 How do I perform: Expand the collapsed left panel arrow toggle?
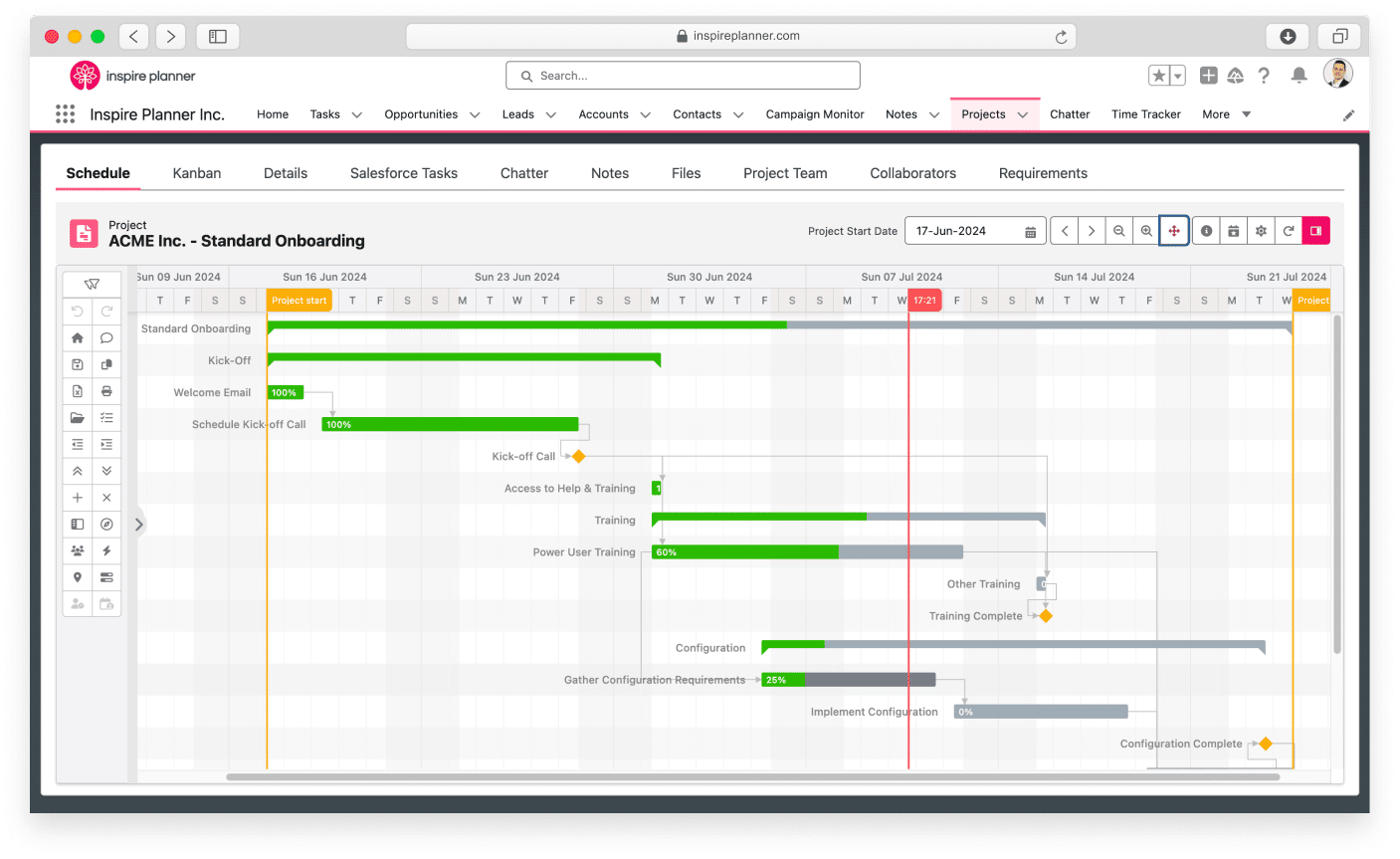click(138, 523)
